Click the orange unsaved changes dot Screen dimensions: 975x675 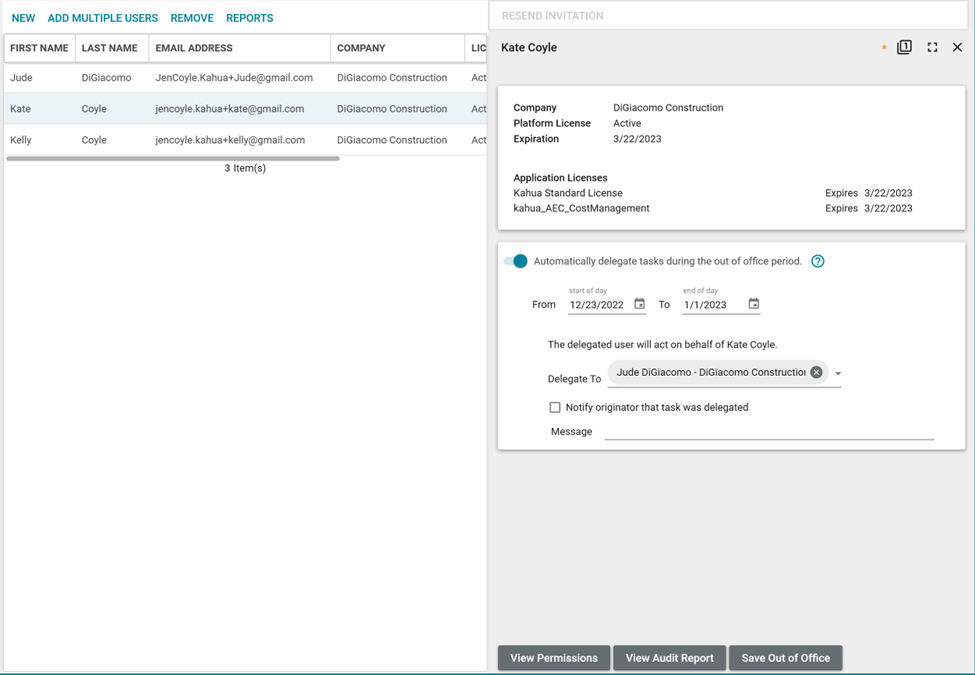click(x=884, y=48)
